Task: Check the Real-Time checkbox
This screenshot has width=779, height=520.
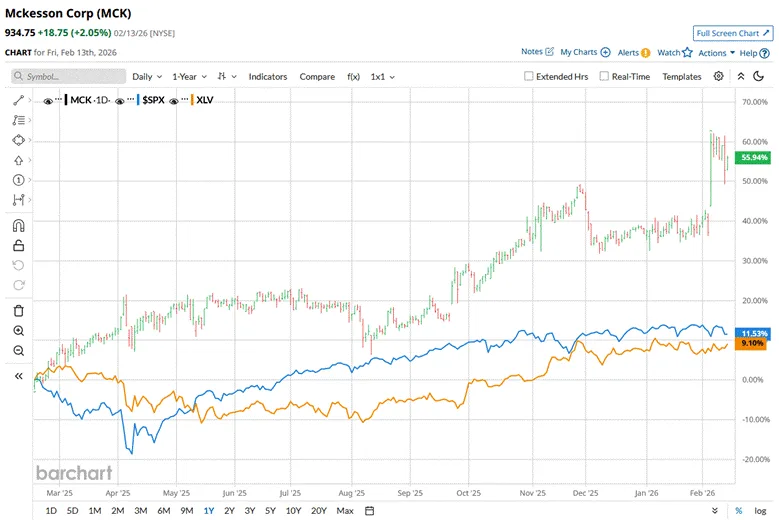Action: click(x=604, y=76)
